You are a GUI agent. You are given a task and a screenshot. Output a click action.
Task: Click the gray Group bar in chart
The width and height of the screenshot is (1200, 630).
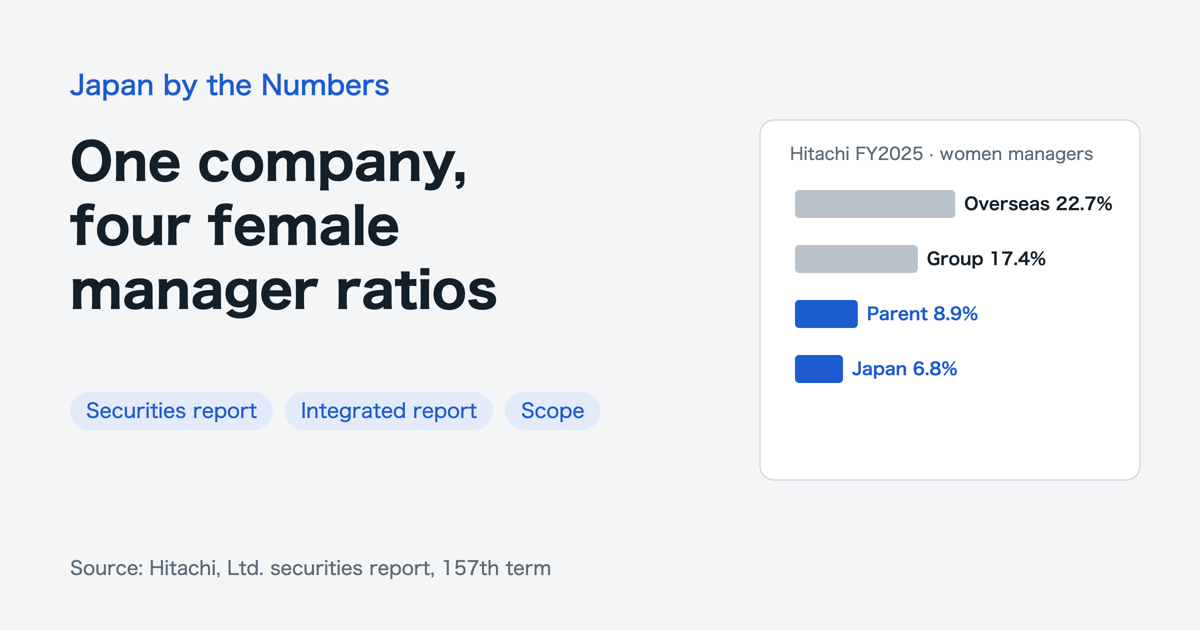[x=856, y=259]
